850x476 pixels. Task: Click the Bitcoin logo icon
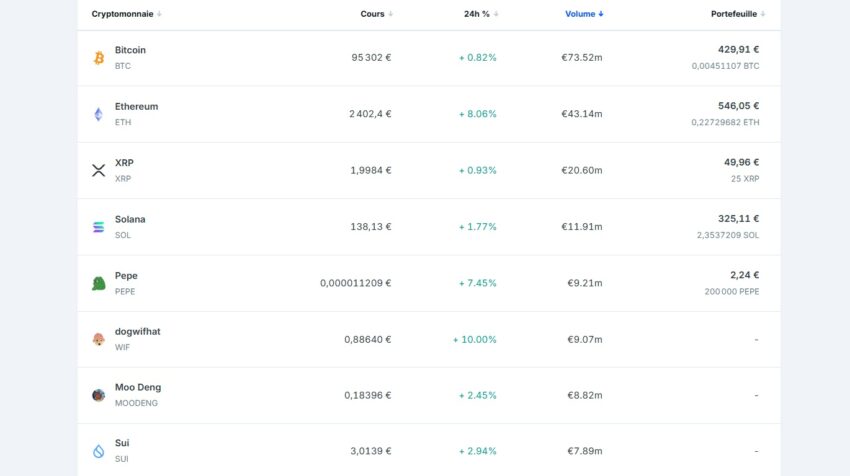[x=99, y=57]
